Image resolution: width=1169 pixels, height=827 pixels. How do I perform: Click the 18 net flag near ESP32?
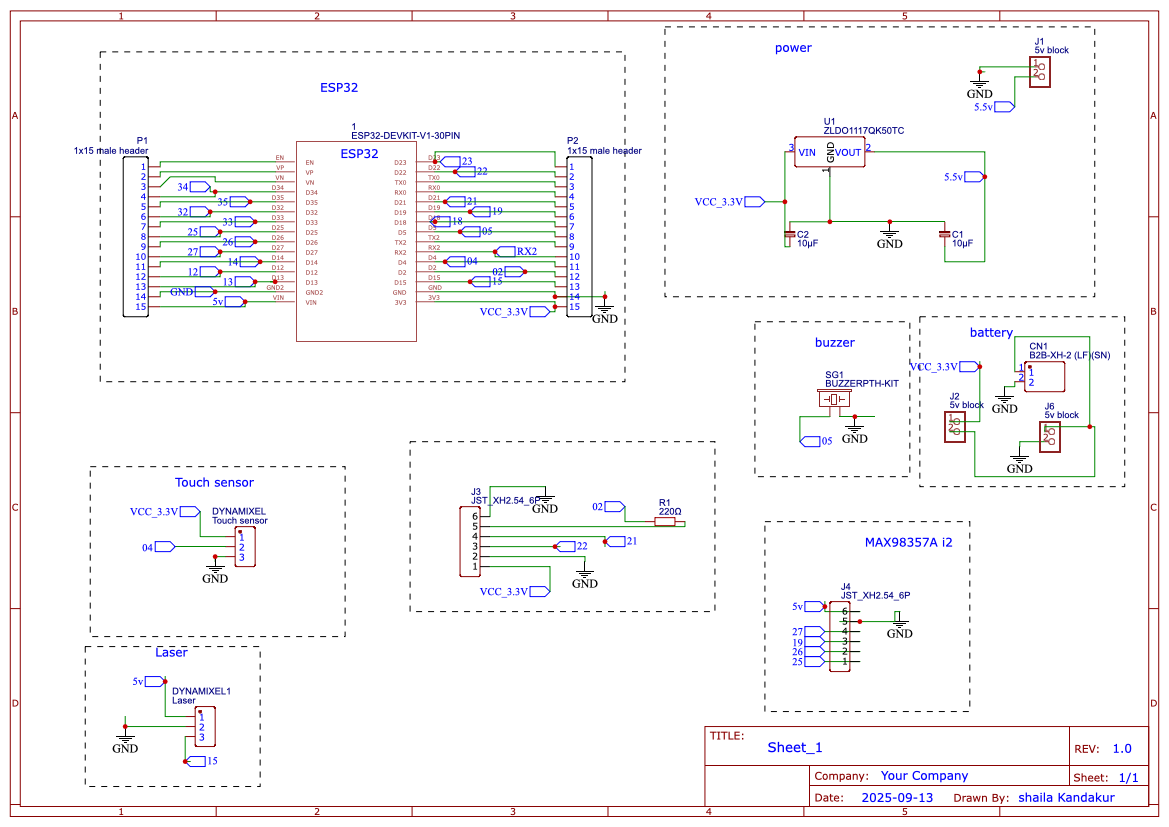447,221
